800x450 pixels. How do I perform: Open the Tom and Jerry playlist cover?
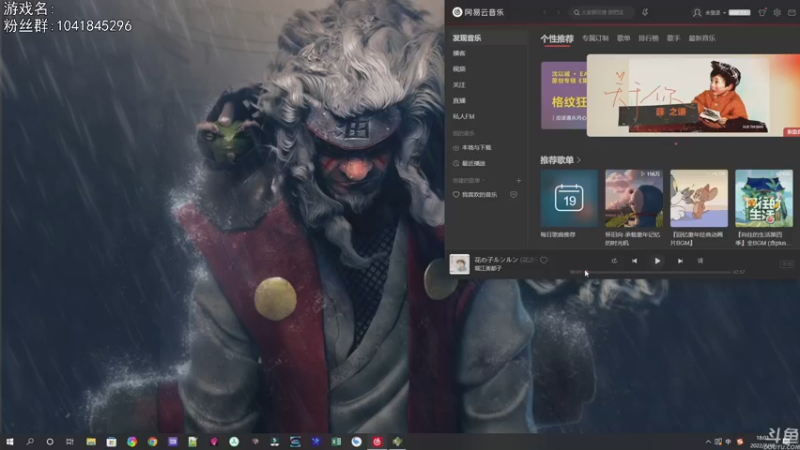698,198
